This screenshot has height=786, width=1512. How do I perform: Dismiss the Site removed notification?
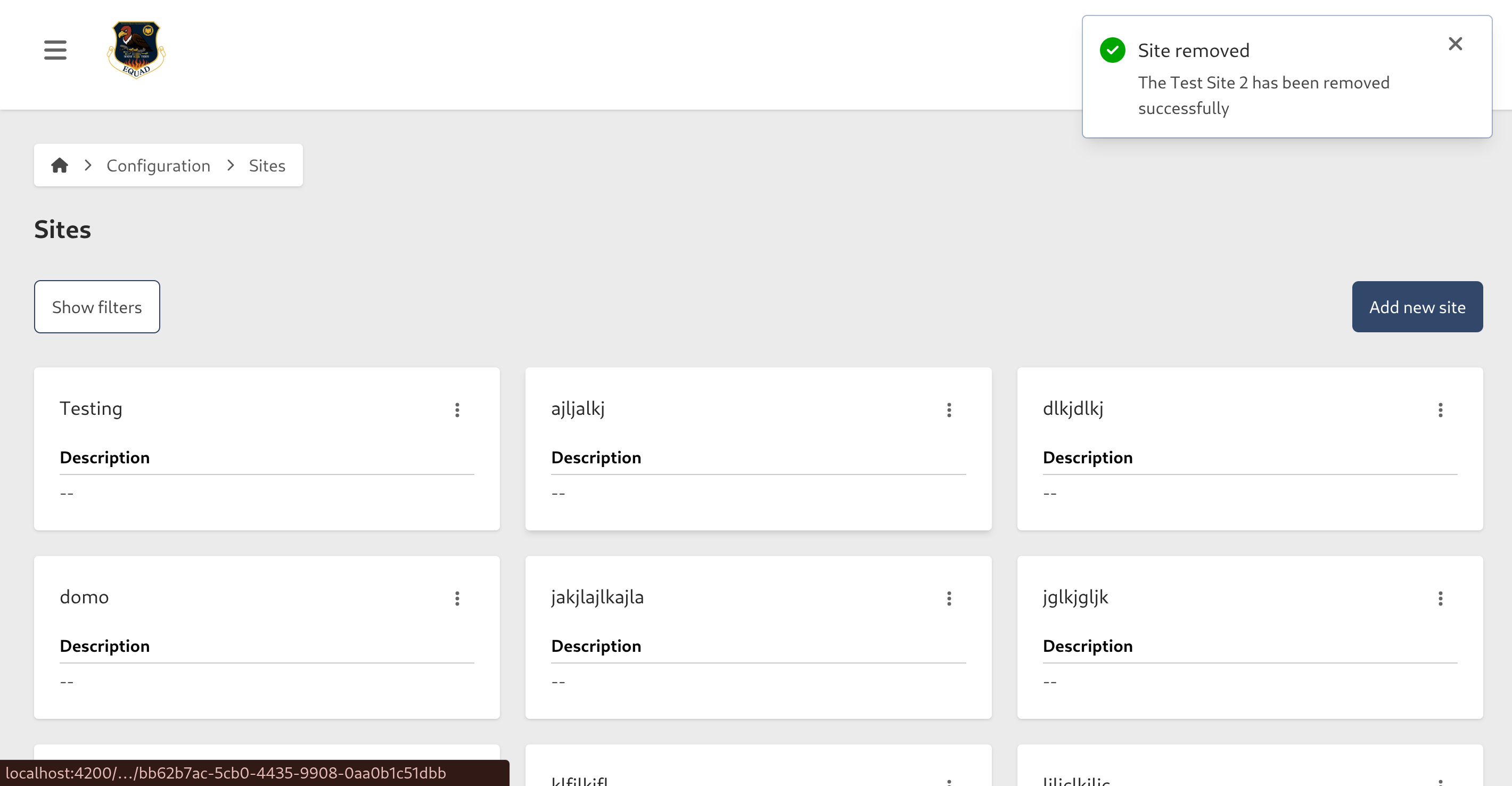[1455, 44]
